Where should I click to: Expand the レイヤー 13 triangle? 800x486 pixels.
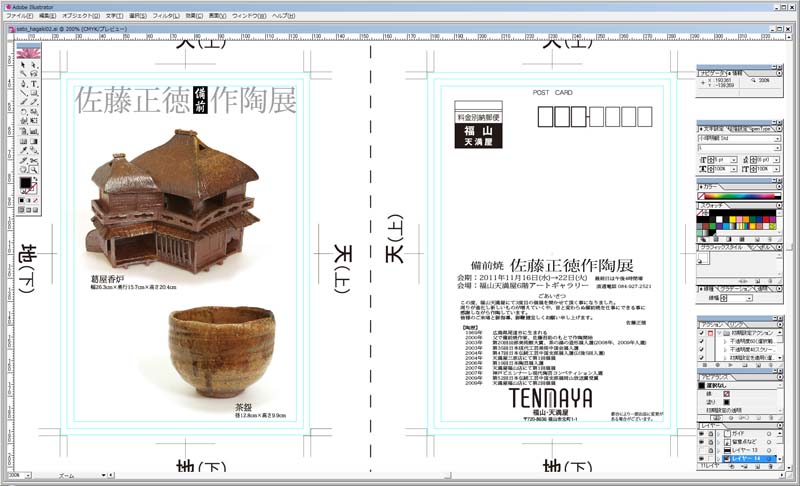(718, 450)
